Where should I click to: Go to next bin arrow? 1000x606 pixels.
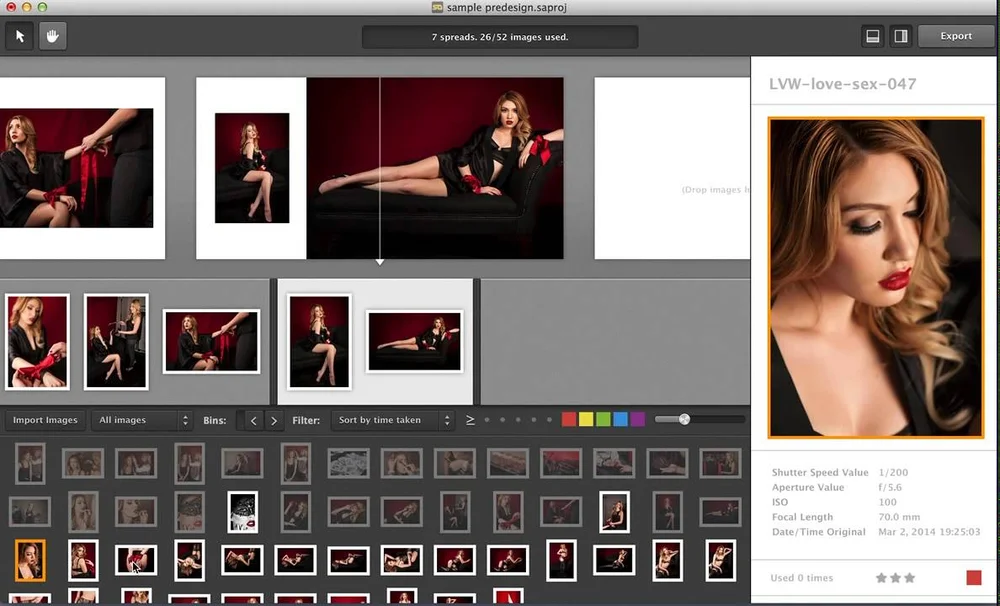pos(274,421)
